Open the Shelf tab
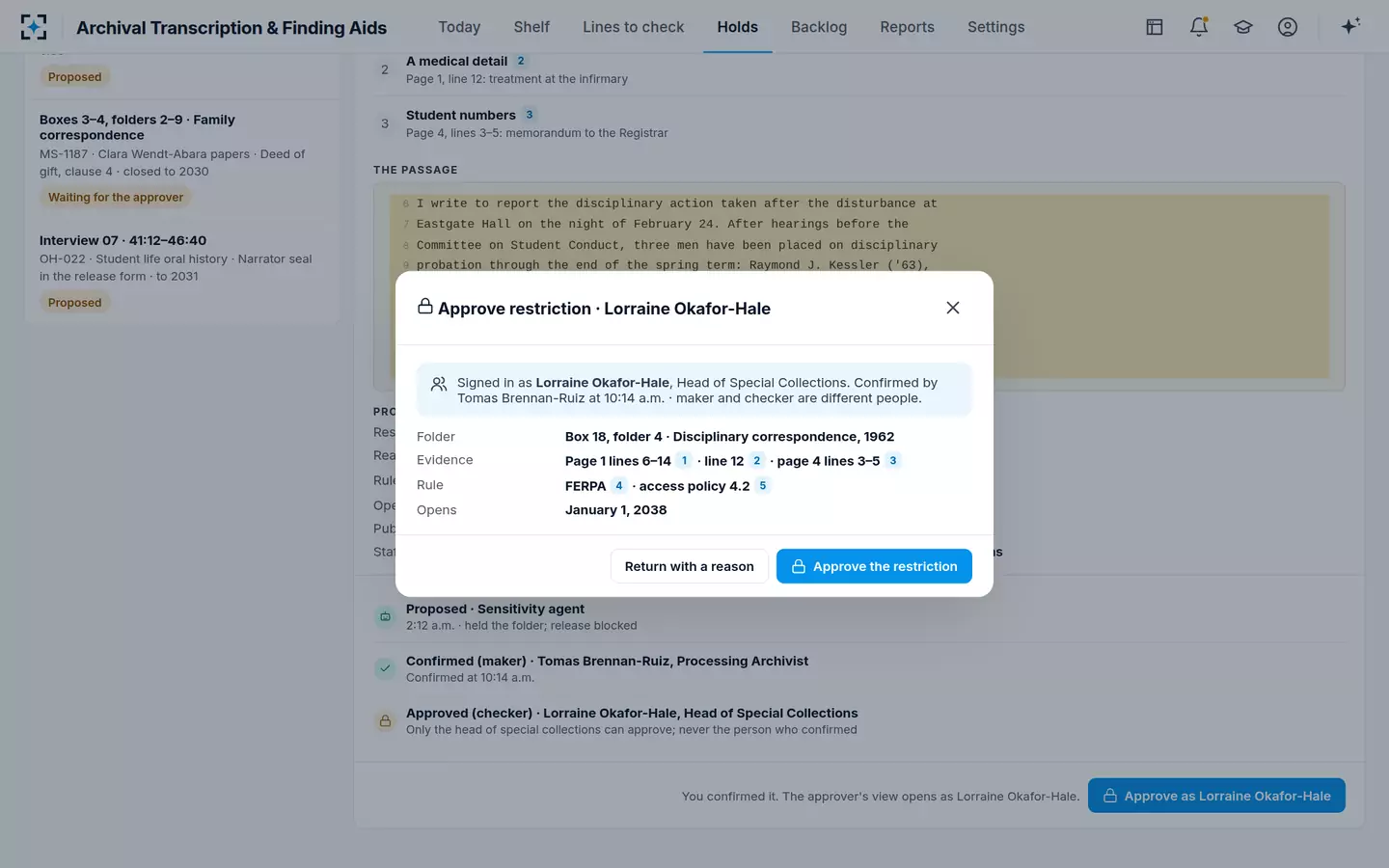Viewport: 1389px width, 868px height. pyautogui.click(x=531, y=27)
